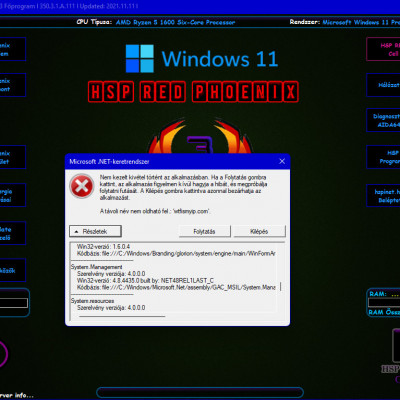Image resolution: width=400 pixels, height=400 pixels.
Task: Click the 'Updated: 2021.11.111' title text
Action: [109, 6]
